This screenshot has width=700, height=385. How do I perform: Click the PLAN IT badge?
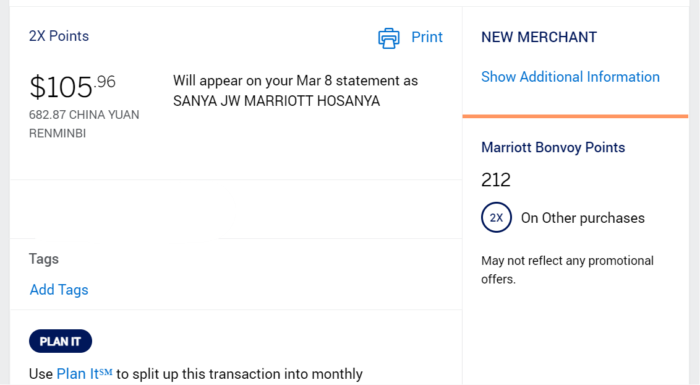tap(60, 341)
